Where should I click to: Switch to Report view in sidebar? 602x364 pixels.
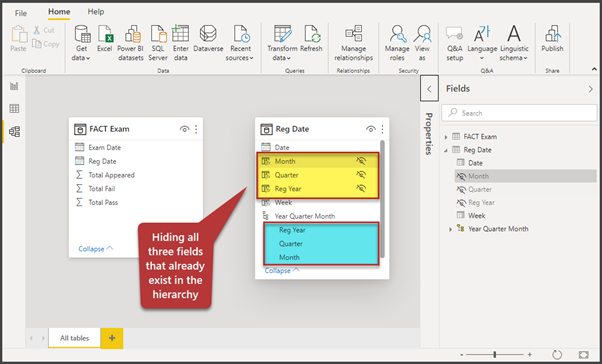(14, 86)
